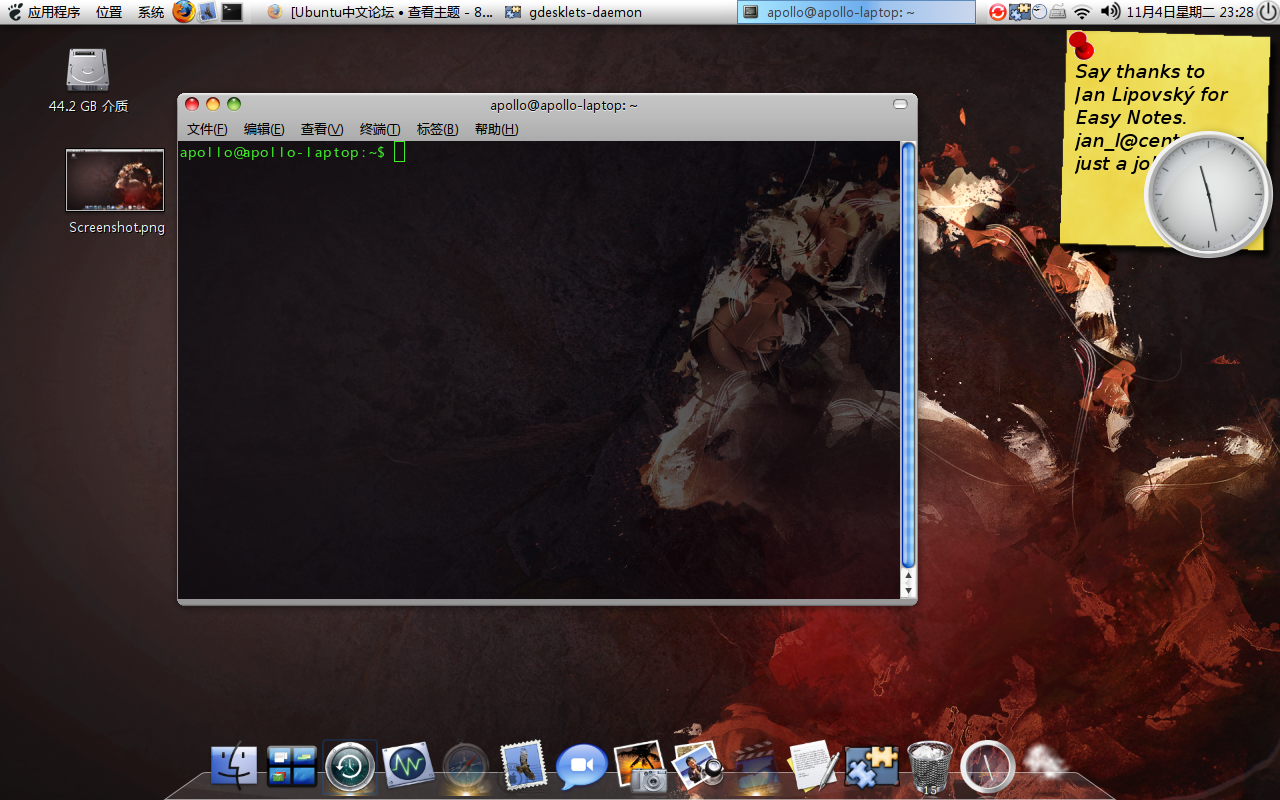The height and width of the screenshot is (800, 1280).
Task: Open the Trash can in the dock
Action: 930,768
